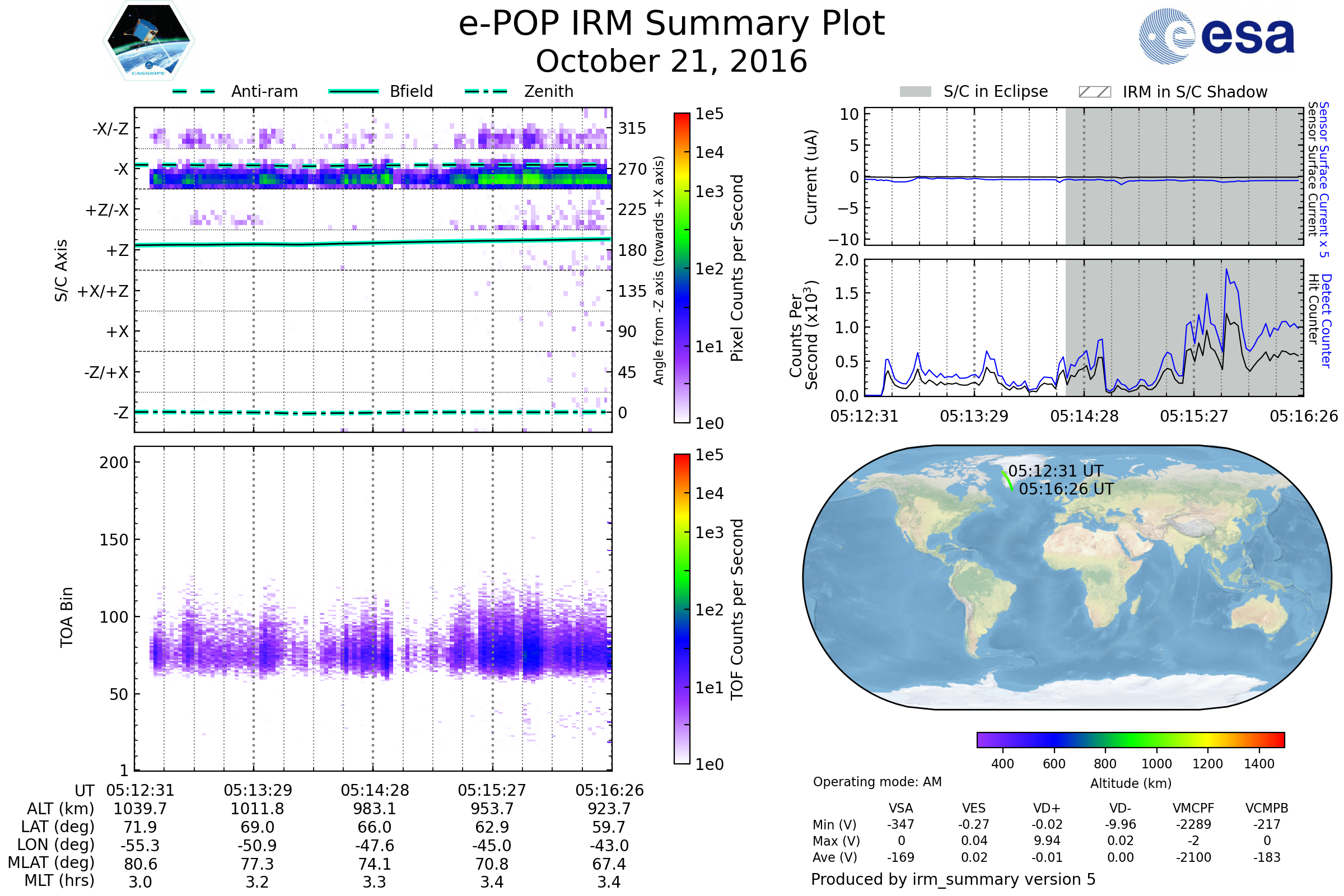Viewport: 1344px width, 896px height.
Task: Click the TOF Counts per Second colorbar
Action: pyautogui.click(x=682, y=609)
